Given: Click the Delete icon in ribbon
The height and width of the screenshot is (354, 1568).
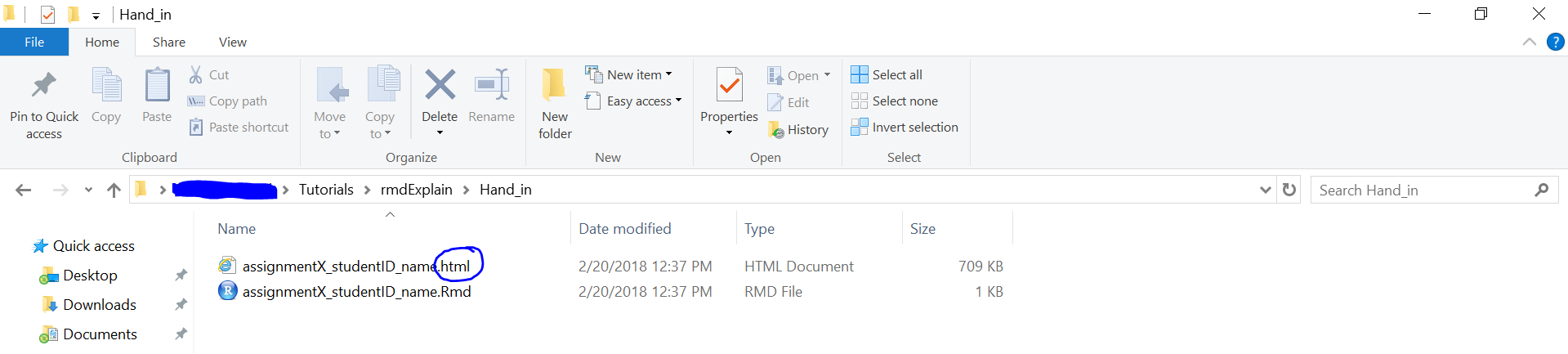Looking at the screenshot, I should 440,85.
